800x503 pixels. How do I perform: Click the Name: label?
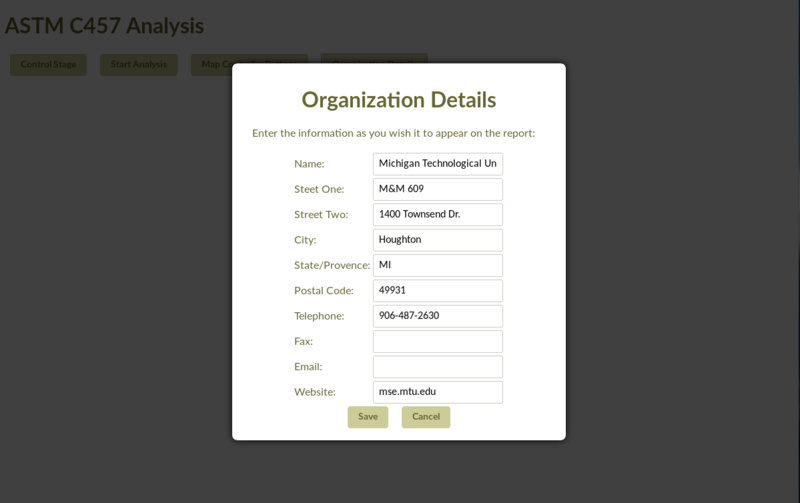309,164
